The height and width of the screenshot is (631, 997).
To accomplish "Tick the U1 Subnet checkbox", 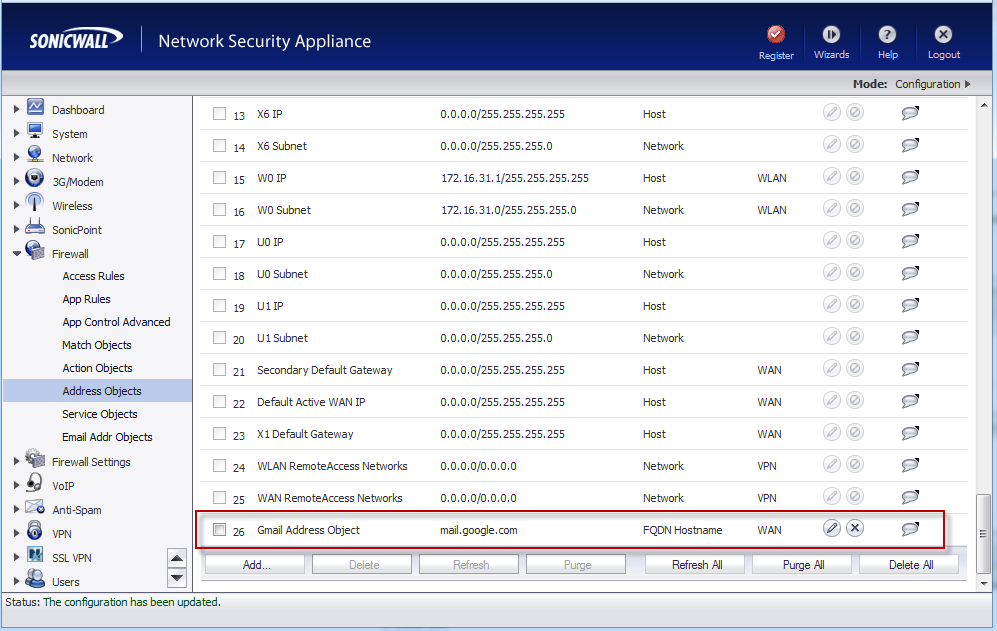I will tap(219, 337).
